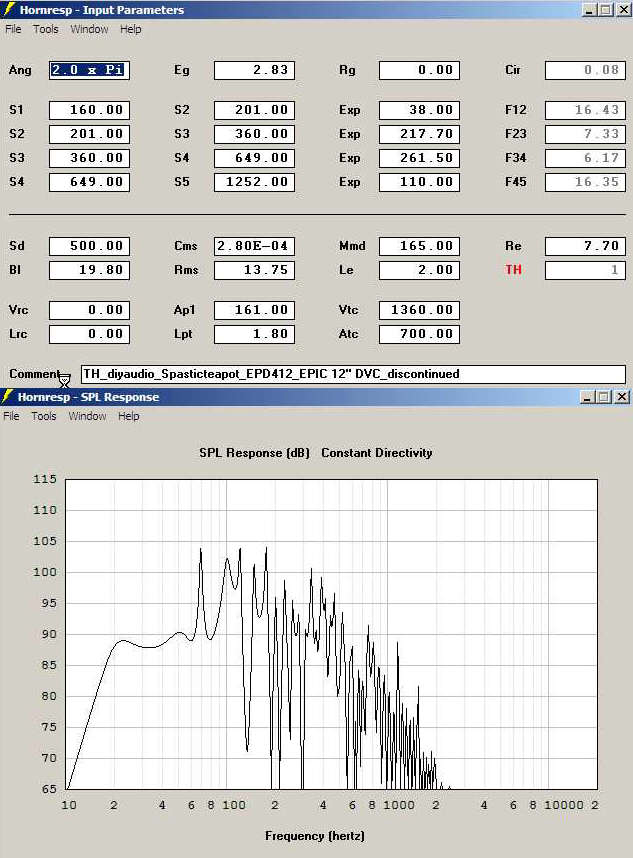Open File menu in SPL Response window

(11, 416)
